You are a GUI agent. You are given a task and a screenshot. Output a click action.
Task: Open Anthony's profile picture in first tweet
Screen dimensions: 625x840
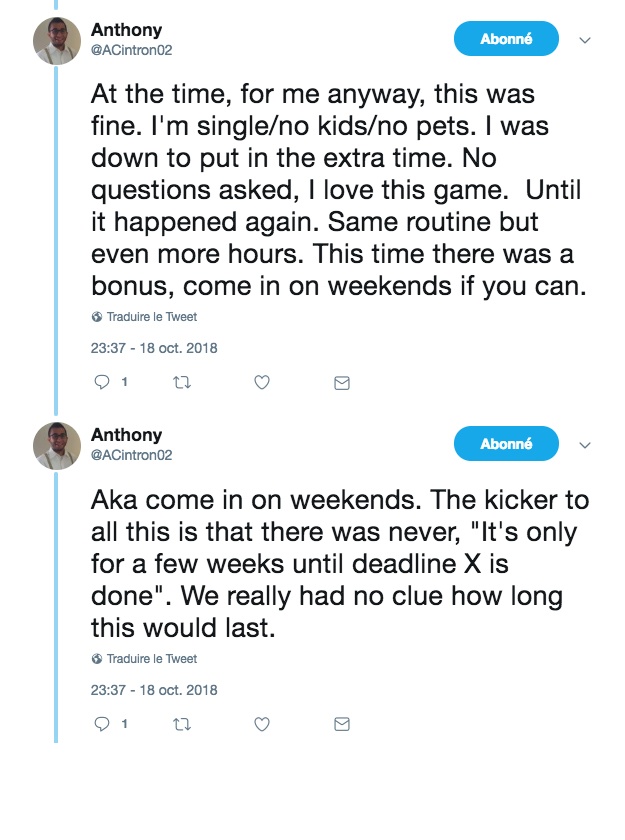coord(57,41)
